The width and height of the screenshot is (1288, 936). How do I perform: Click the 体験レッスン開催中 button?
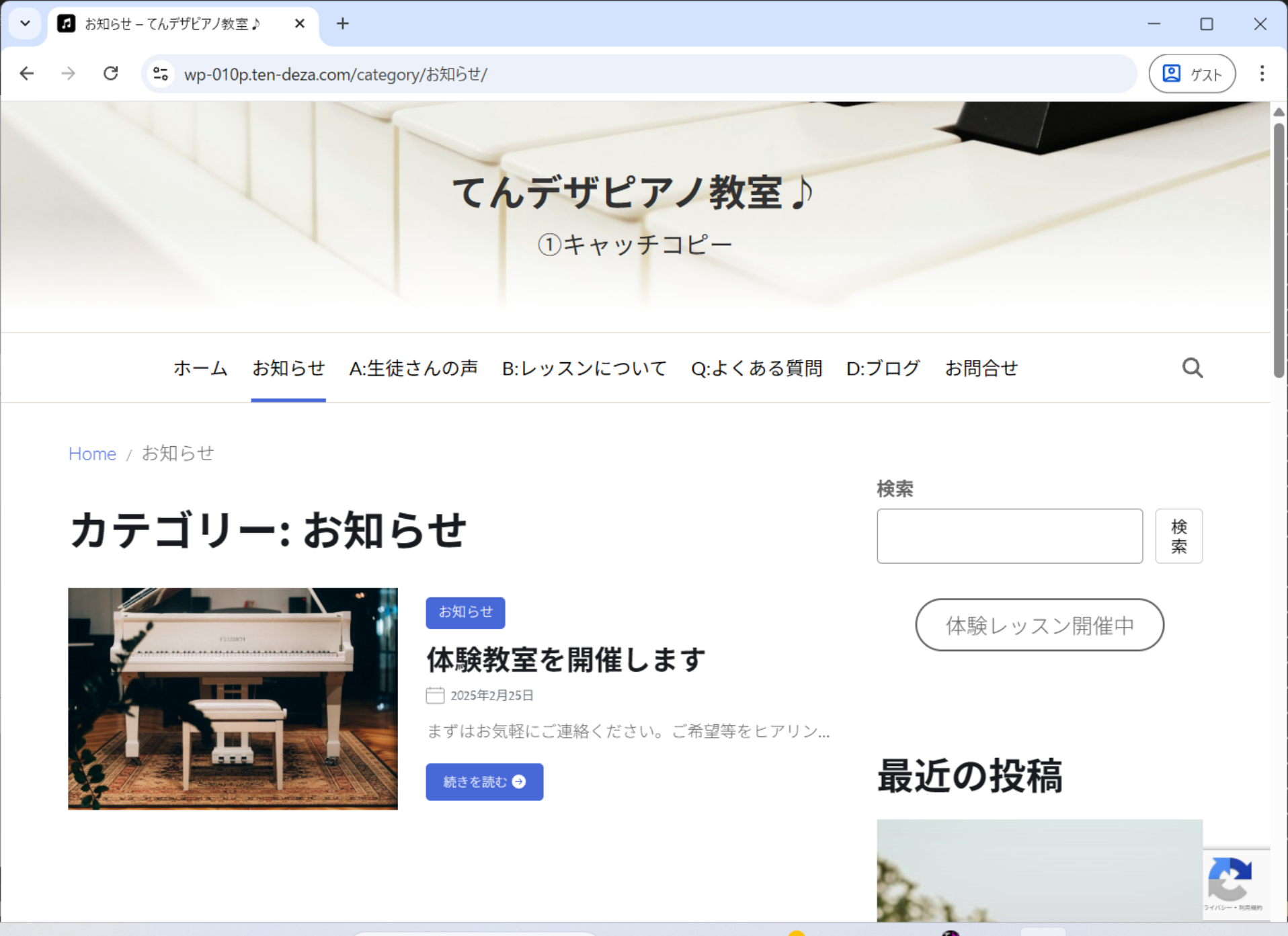coord(1039,625)
